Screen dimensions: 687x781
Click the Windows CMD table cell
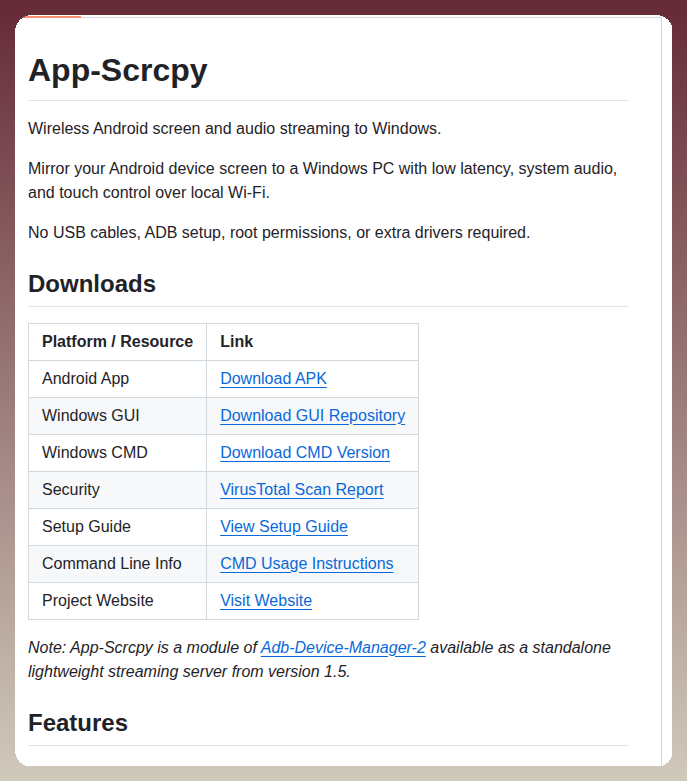point(118,452)
